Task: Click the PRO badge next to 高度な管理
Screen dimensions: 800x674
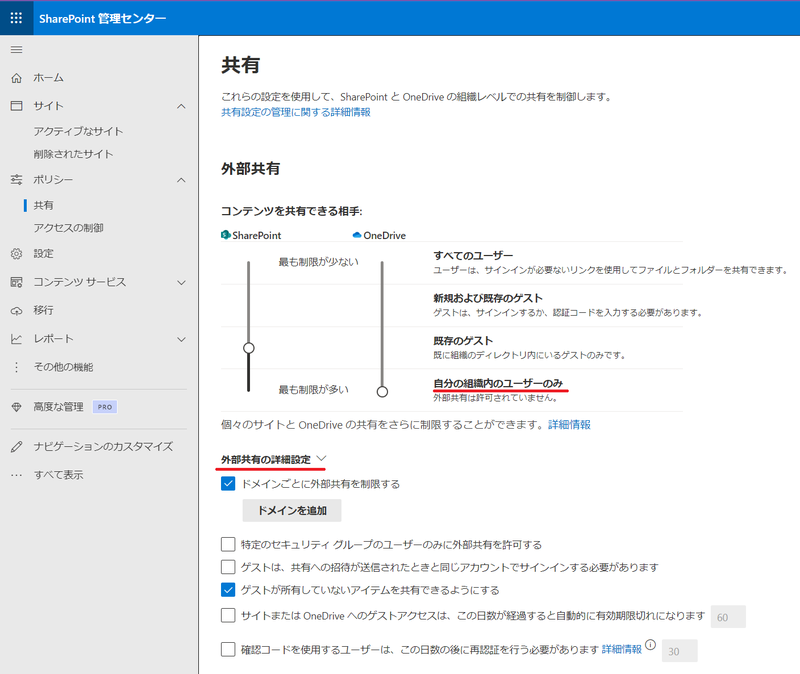Action: pyautogui.click(x=105, y=407)
